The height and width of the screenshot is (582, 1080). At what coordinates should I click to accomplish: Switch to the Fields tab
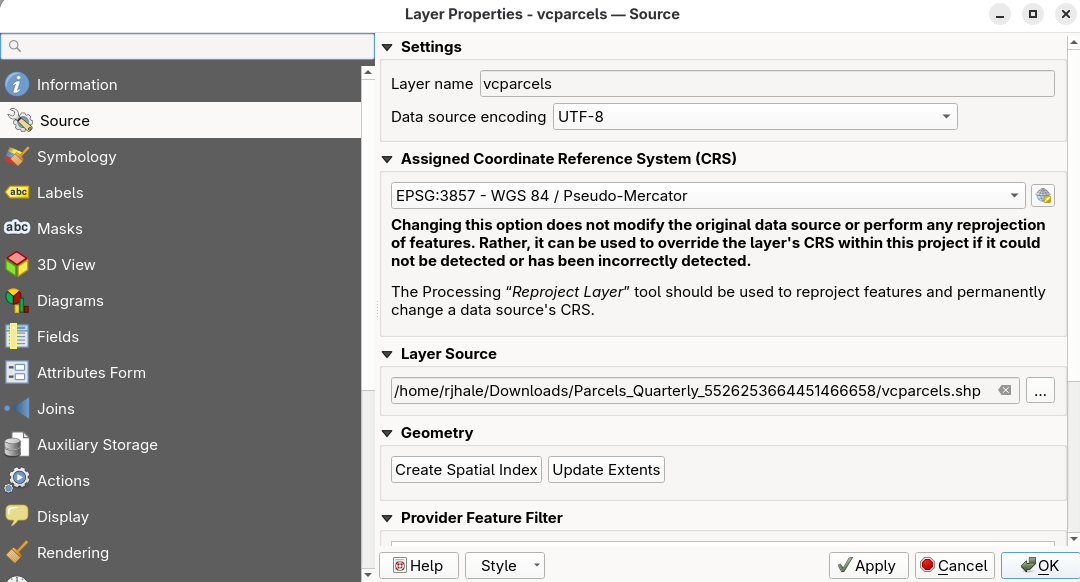pyautogui.click(x=58, y=337)
